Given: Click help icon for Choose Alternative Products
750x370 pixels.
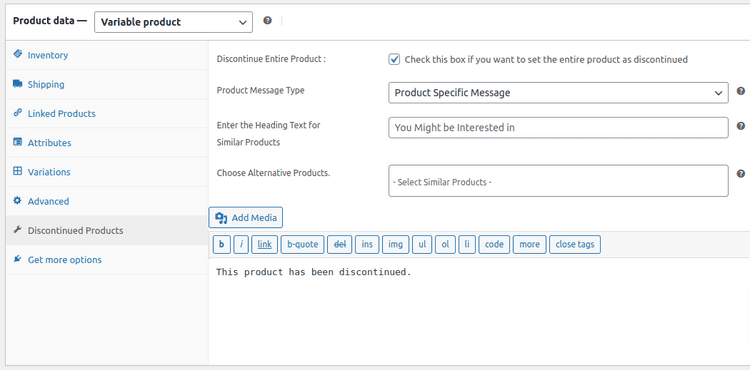Looking at the screenshot, I should point(740,174).
